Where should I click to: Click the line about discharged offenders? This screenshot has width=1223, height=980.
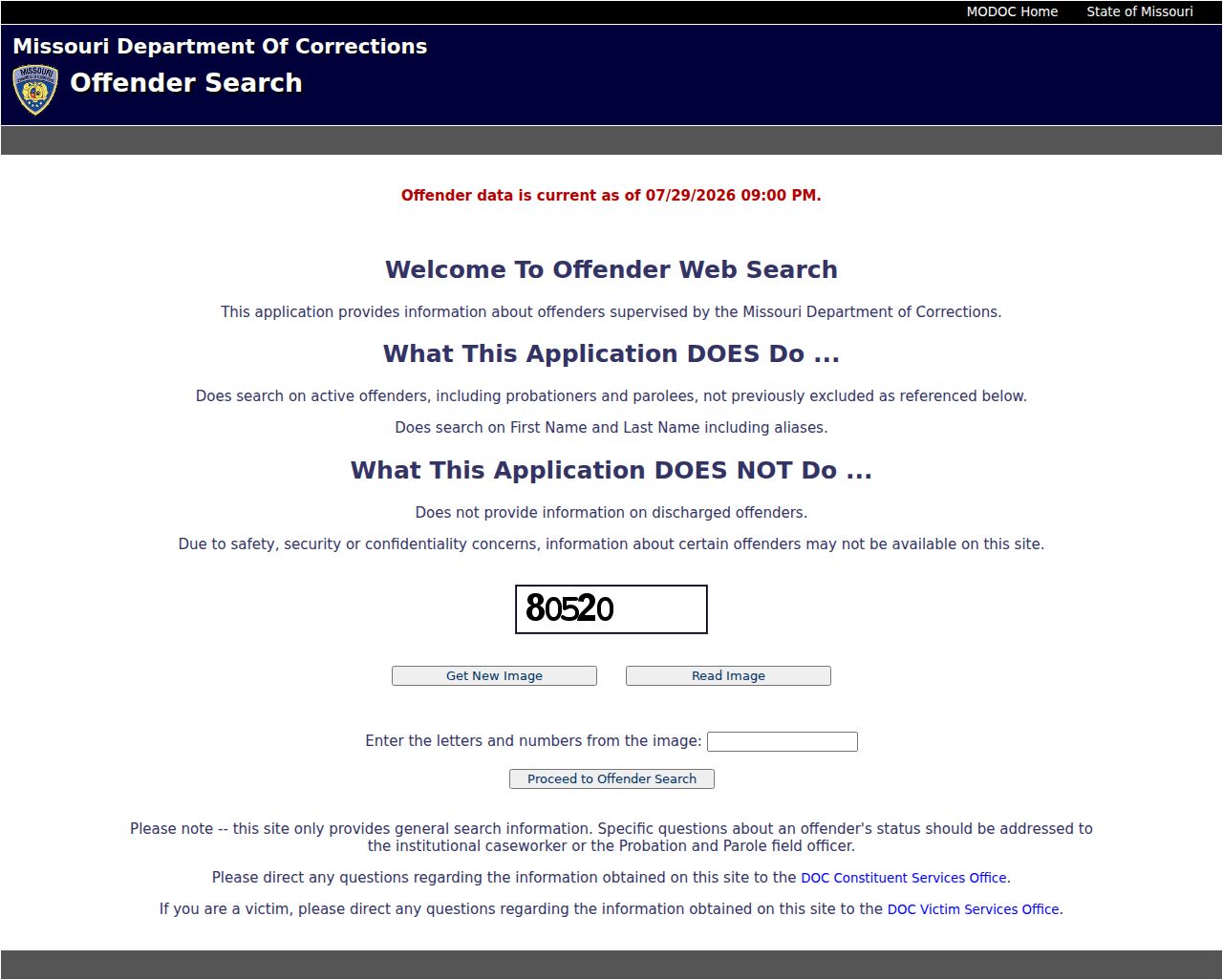point(611,512)
